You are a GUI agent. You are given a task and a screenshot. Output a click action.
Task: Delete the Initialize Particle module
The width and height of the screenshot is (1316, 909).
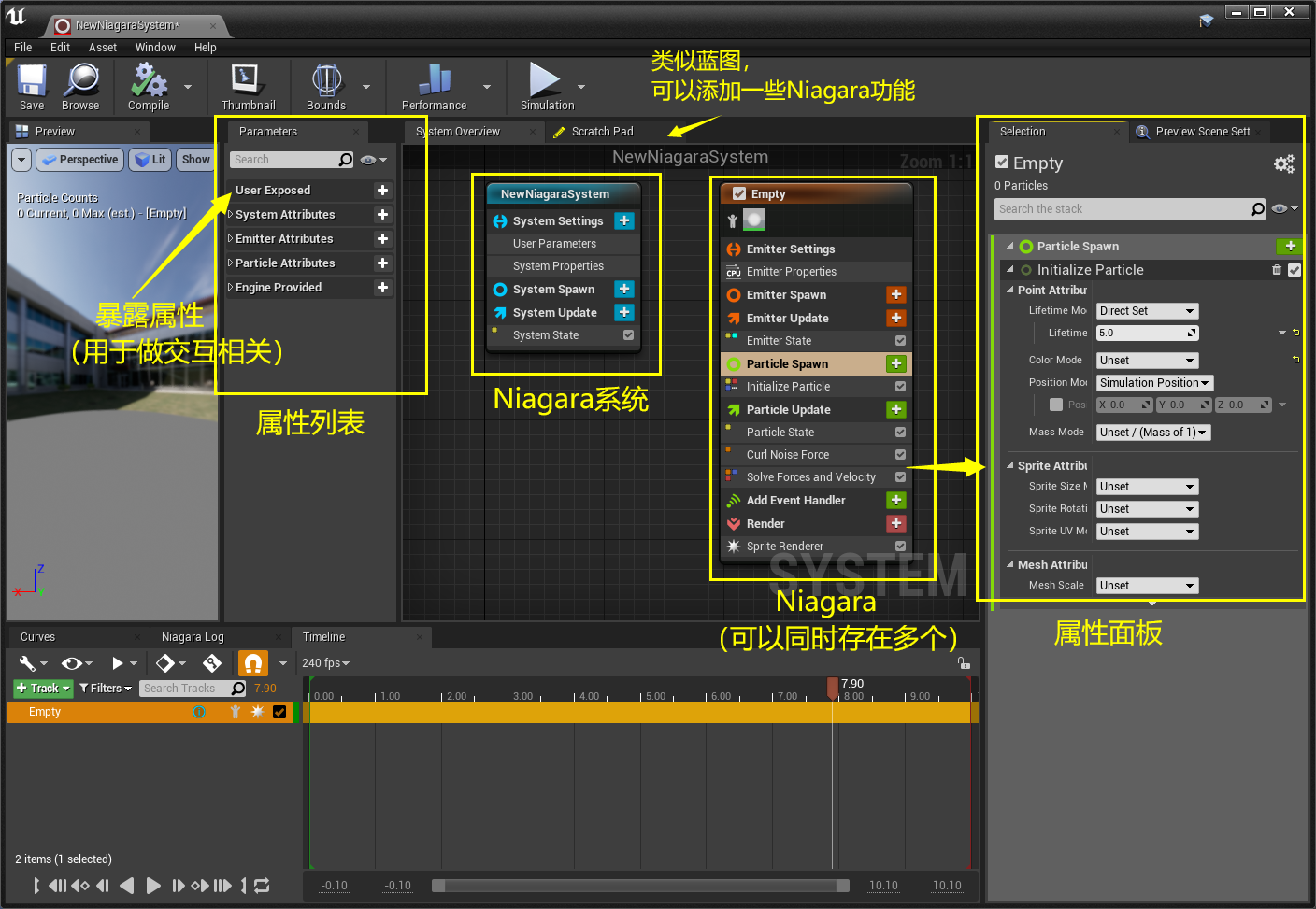(1277, 270)
